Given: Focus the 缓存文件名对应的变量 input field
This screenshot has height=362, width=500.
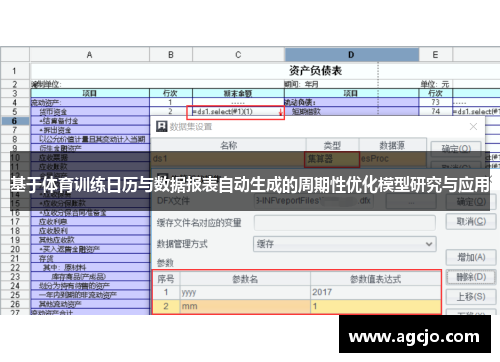Looking at the screenshot, I should click(x=345, y=223).
